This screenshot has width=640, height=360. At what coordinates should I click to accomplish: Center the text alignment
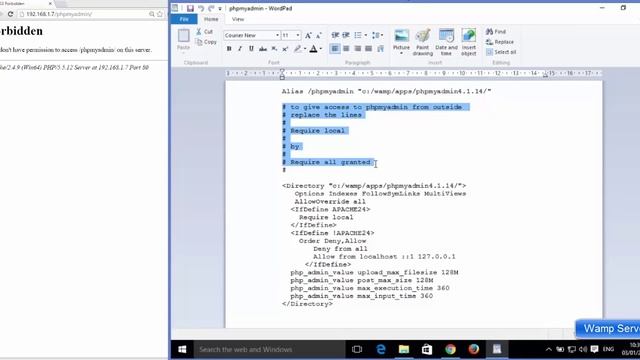(x=346, y=49)
